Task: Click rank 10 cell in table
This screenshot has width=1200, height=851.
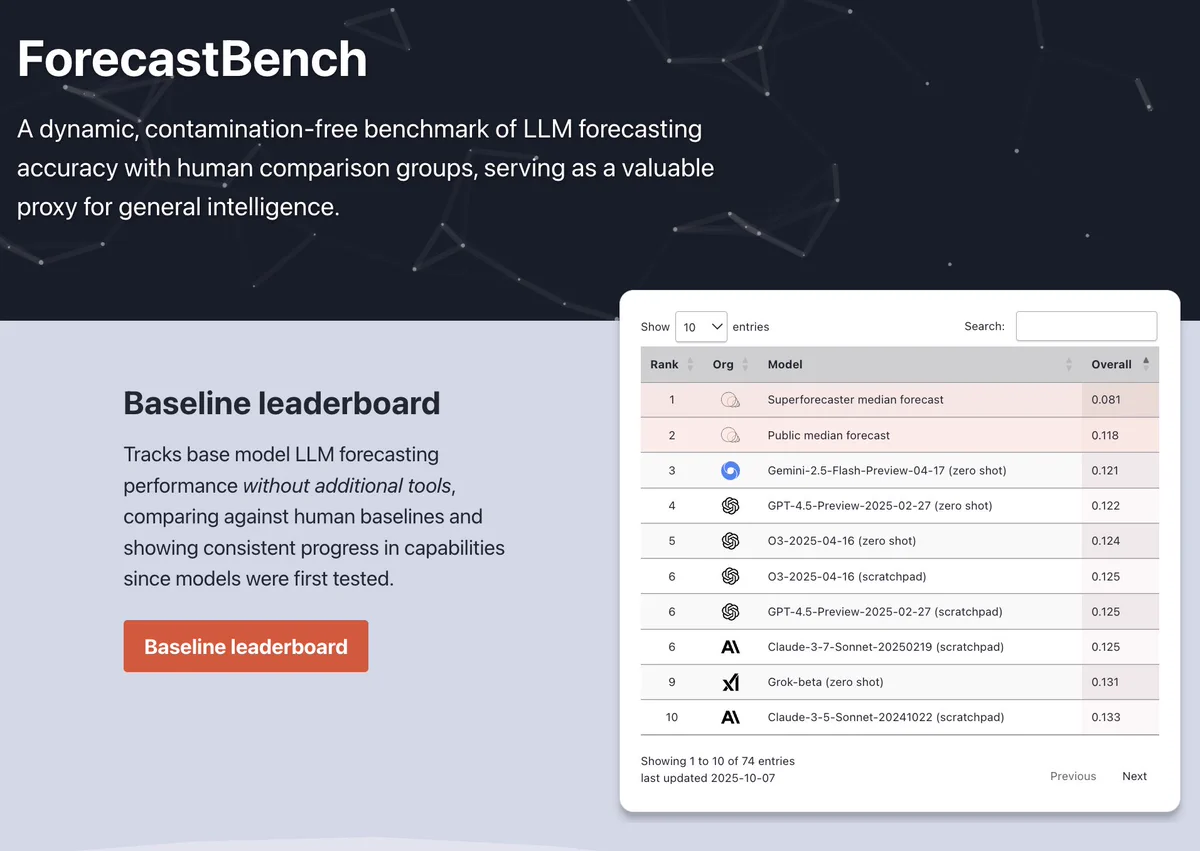Action: [x=672, y=717]
